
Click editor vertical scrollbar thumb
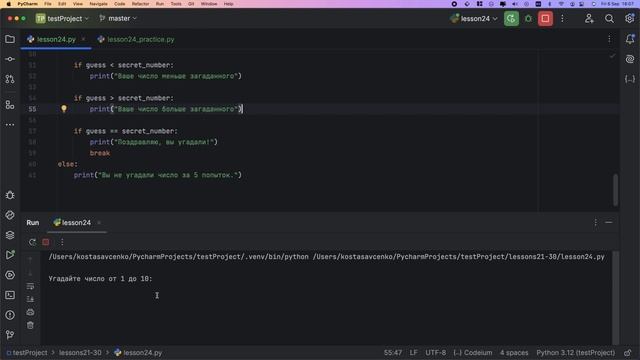coord(616,190)
